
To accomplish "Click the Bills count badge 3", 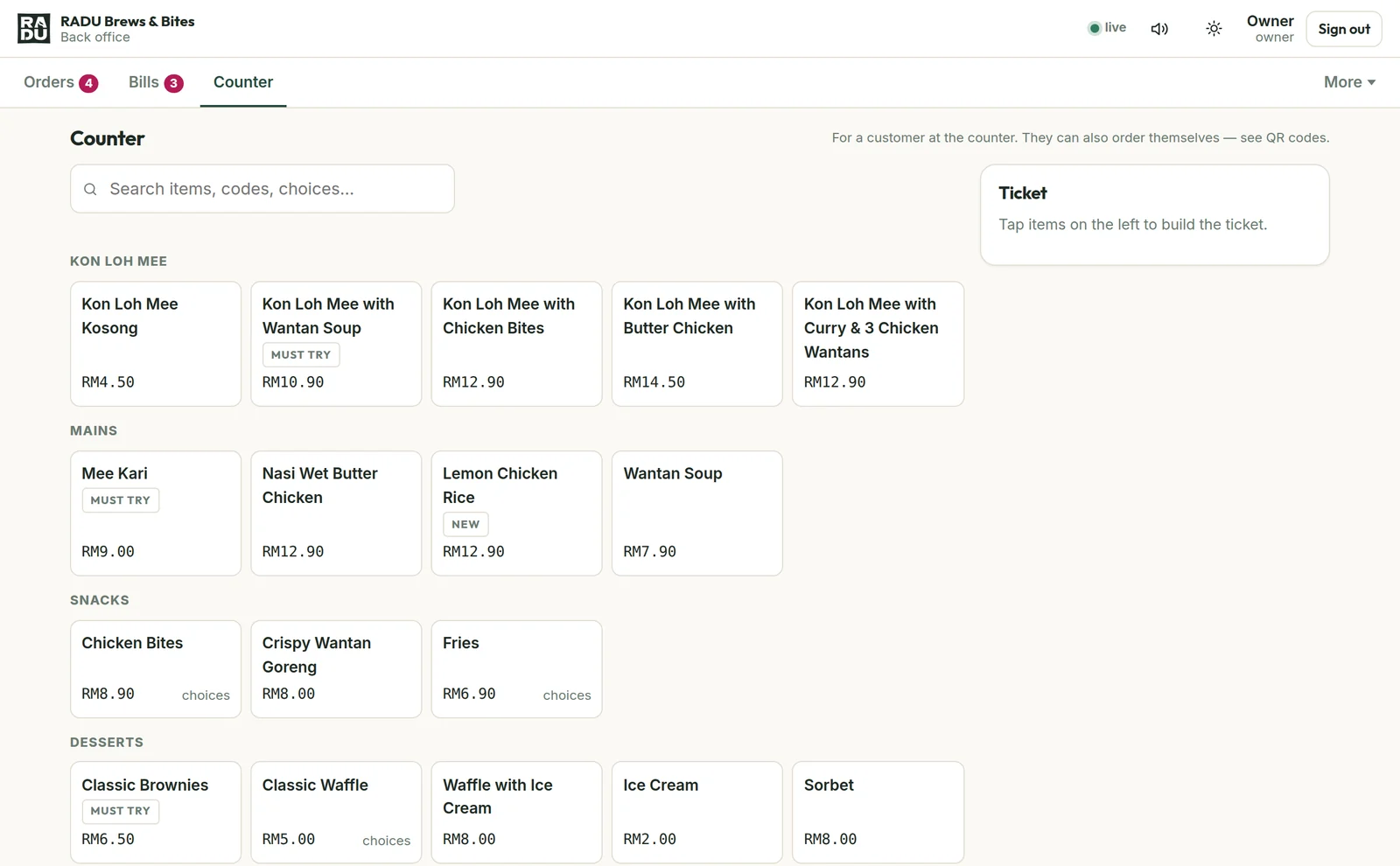I will click(174, 83).
